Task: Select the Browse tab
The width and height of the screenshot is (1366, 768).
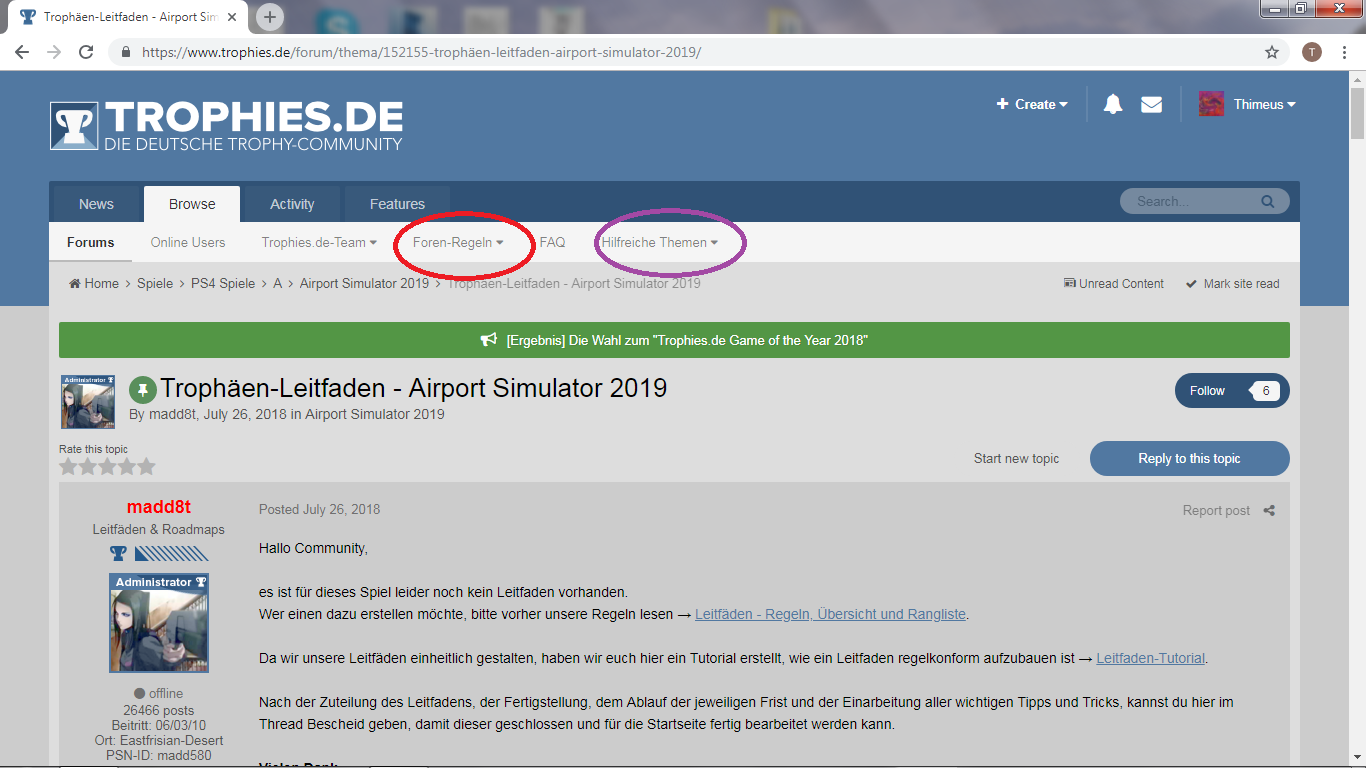Action: click(192, 204)
